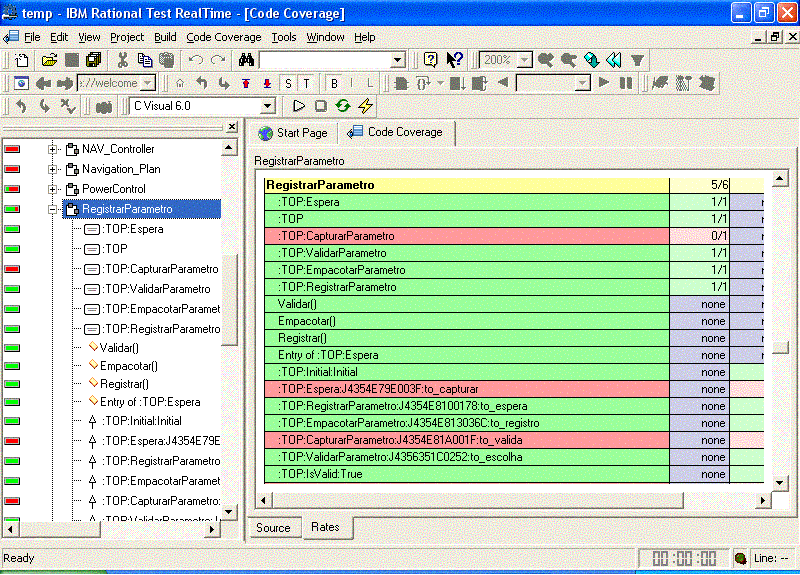Screen dimensions: 800x575
Task: Open the Code Coverage menu
Action: (x=223, y=37)
